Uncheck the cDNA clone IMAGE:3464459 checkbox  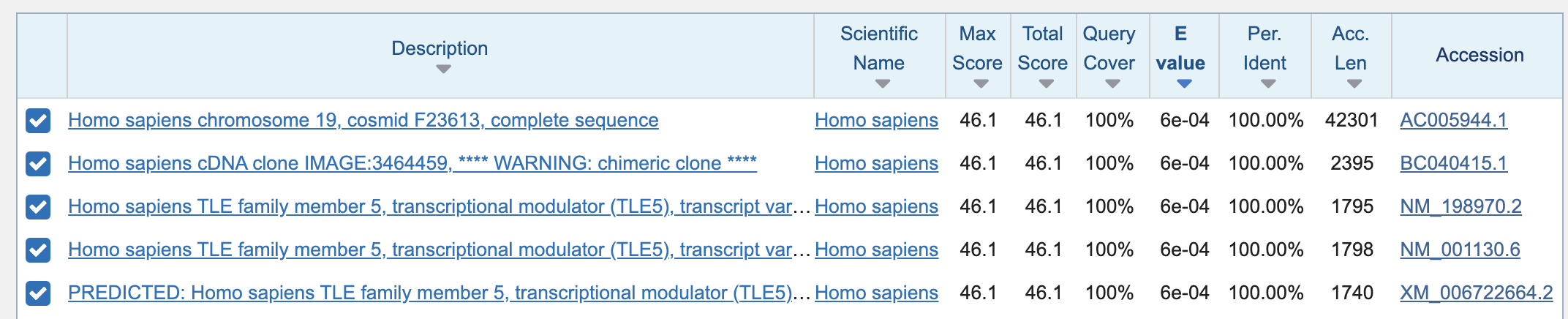coord(38,163)
